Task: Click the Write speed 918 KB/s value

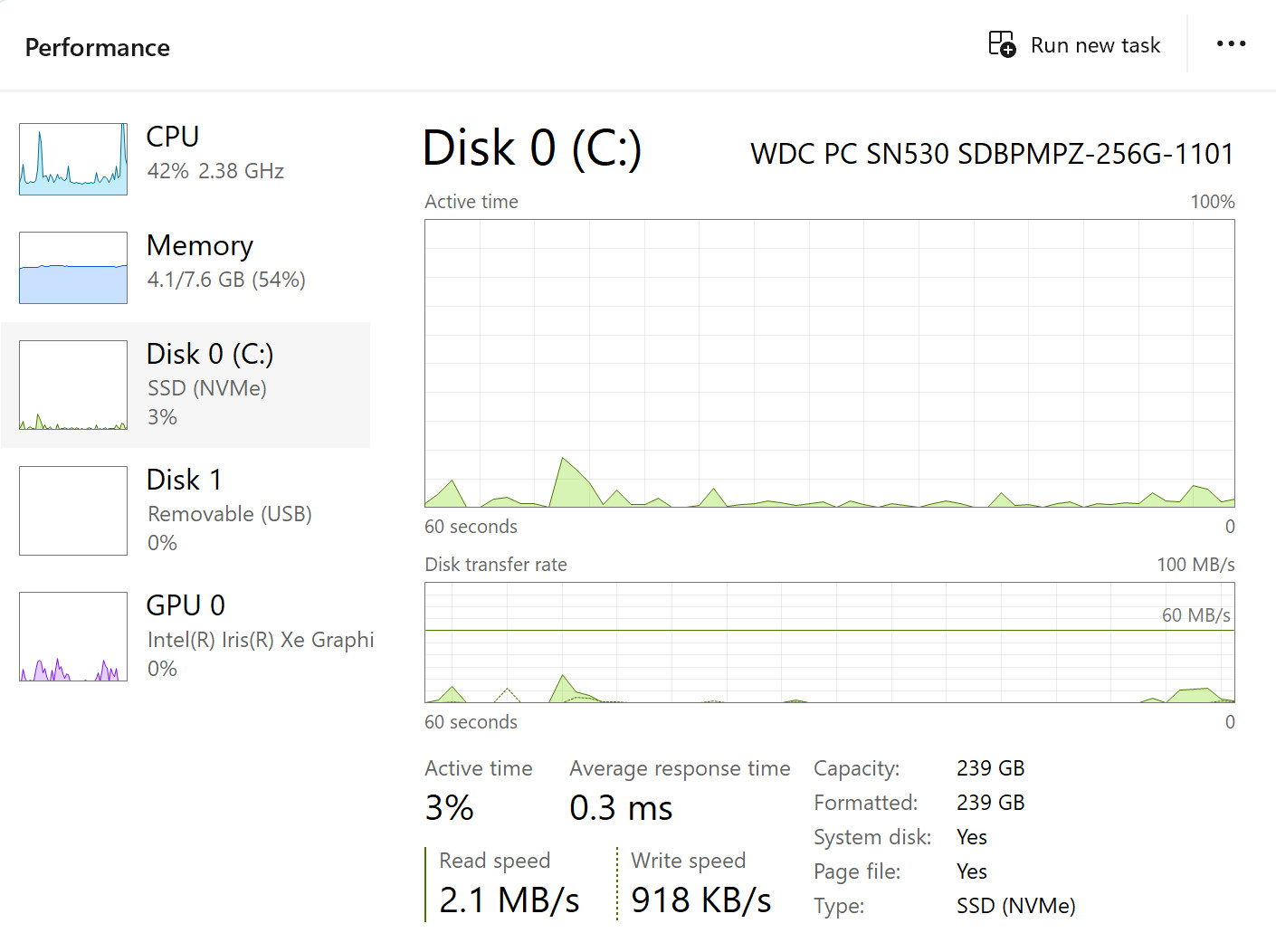Action: tap(701, 900)
